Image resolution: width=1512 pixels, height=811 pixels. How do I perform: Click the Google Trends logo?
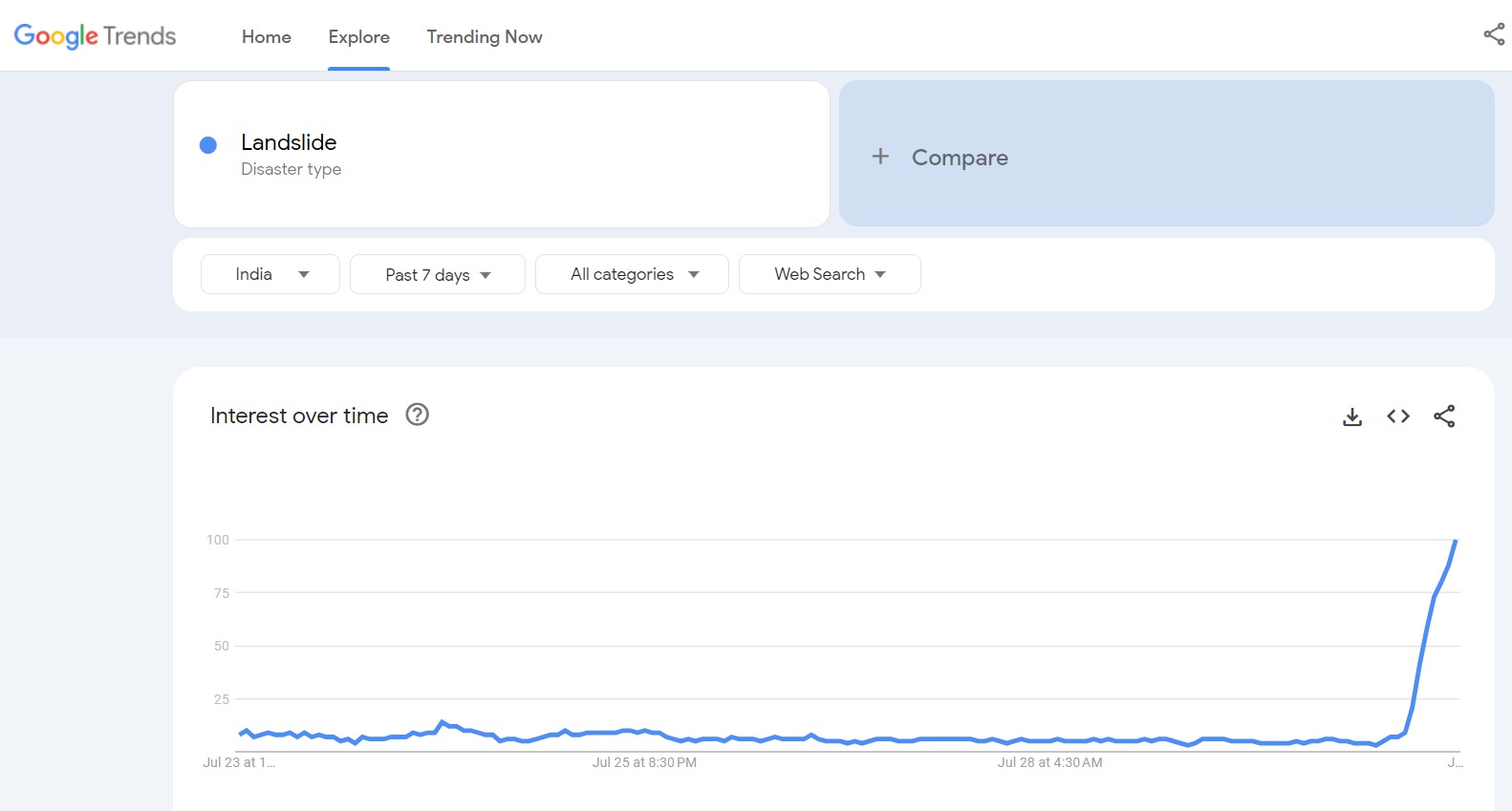pyautogui.click(x=95, y=36)
